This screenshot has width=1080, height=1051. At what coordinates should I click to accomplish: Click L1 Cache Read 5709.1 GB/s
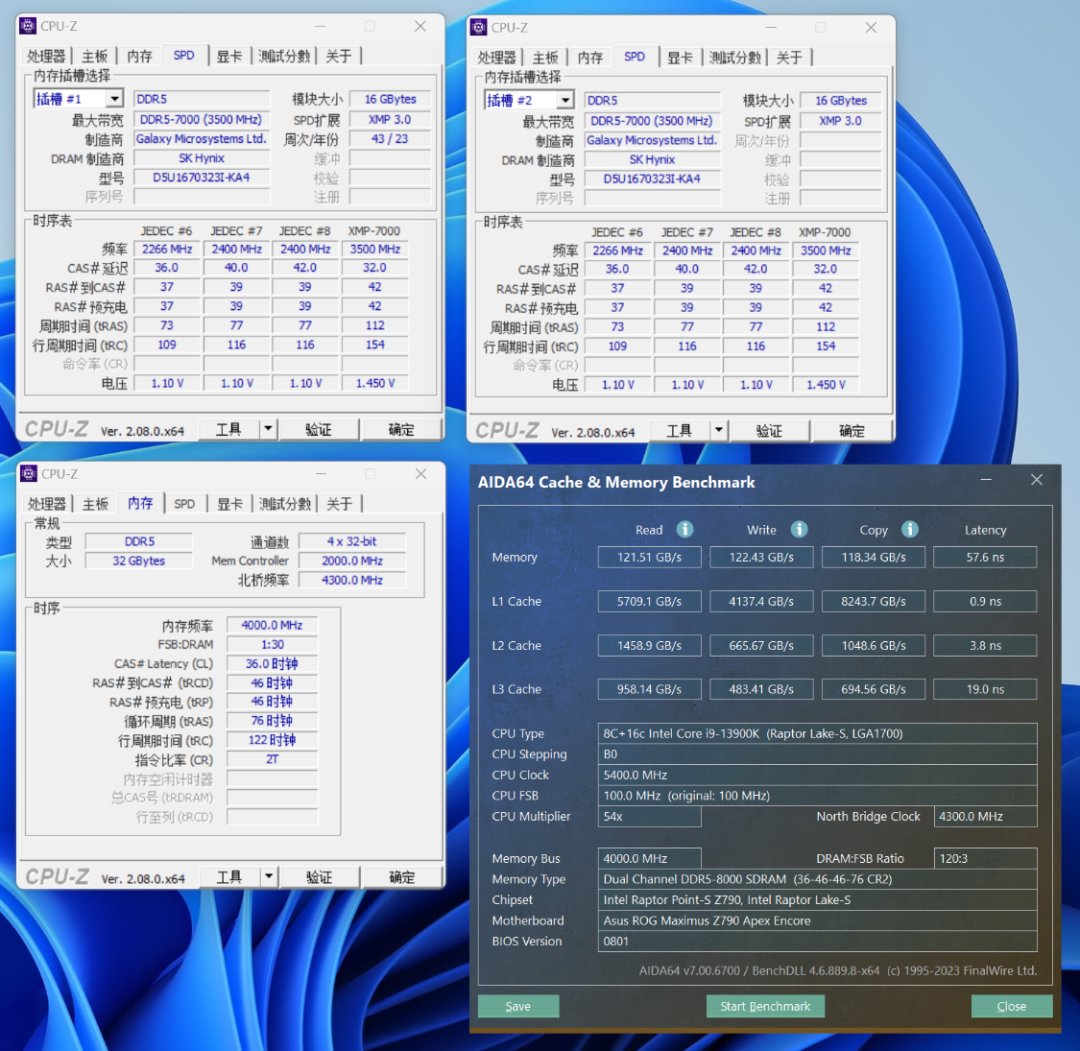point(650,601)
